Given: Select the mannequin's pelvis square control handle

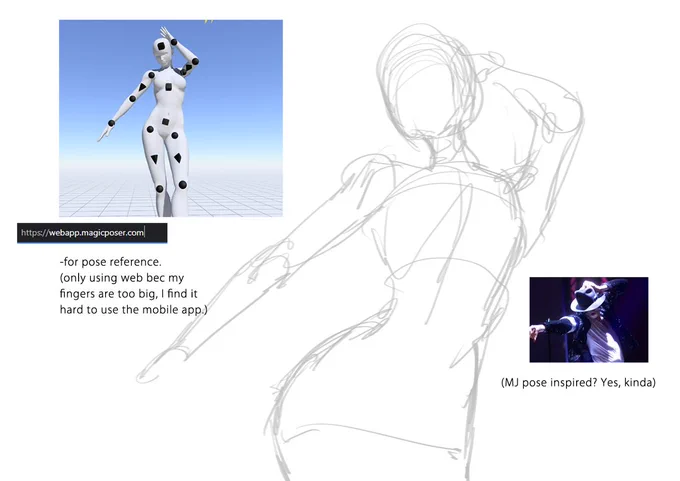Looking at the screenshot, I should pyautogui.click(x=165, y=122).
